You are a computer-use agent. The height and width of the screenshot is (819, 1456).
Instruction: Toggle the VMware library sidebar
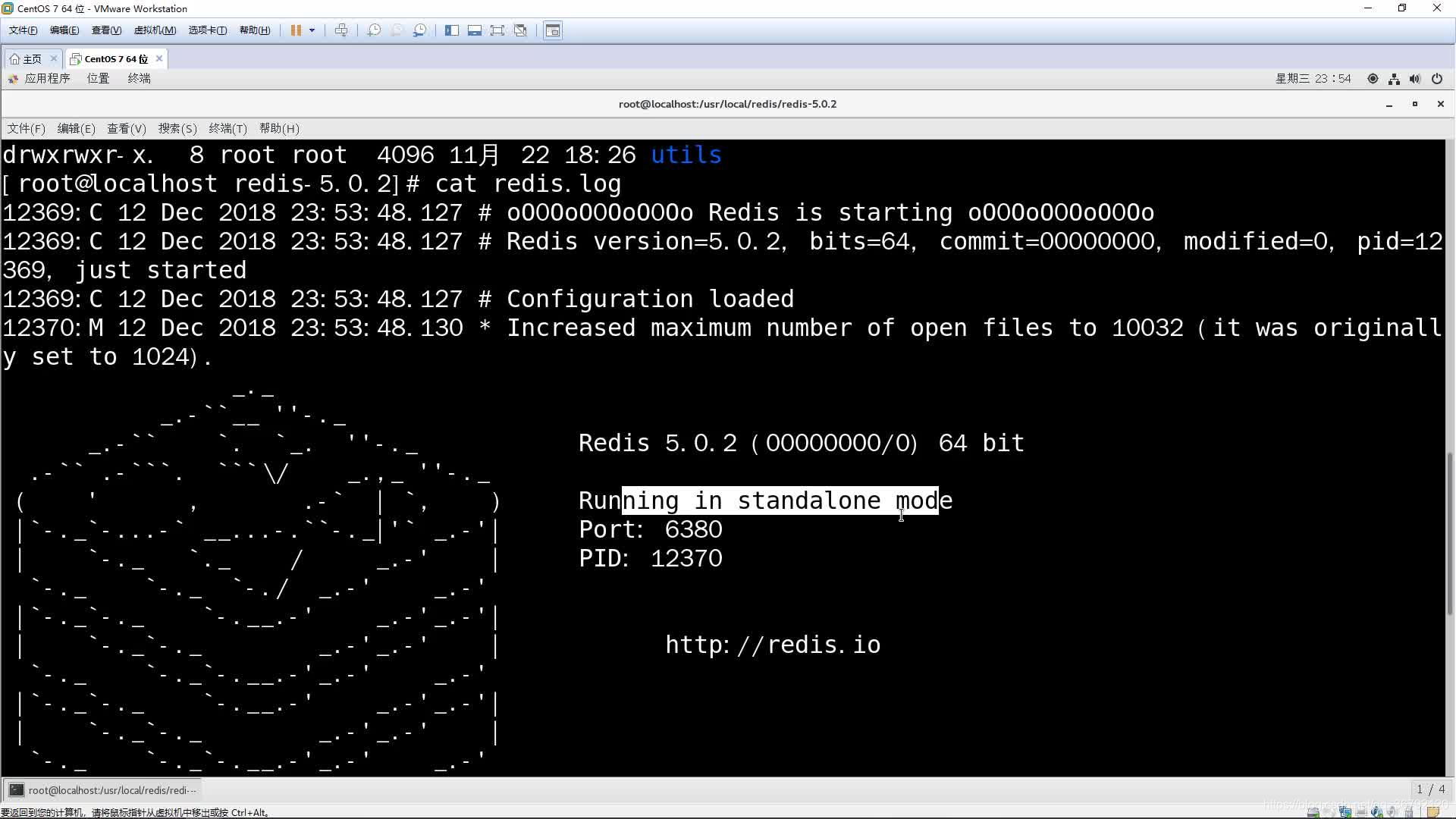[x=452, y=30]
